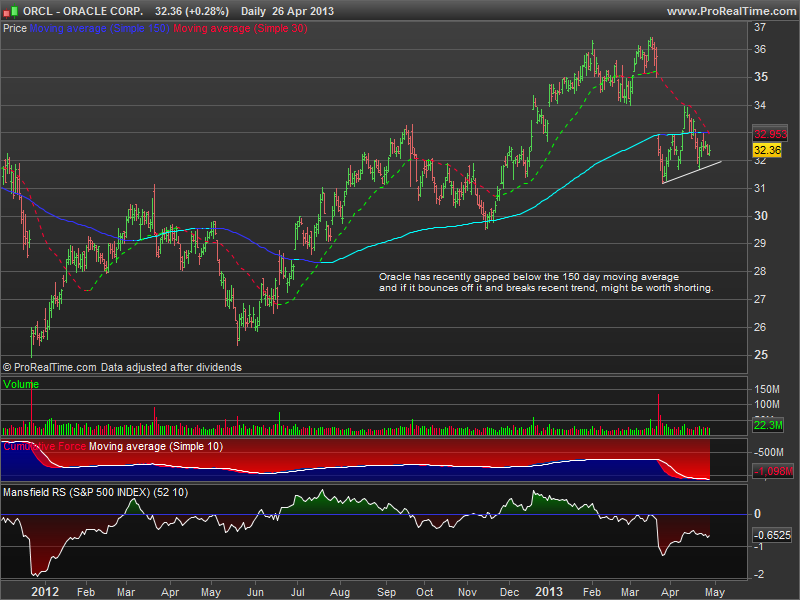
Task: Click the 37 price axis label
Action: click(760, 27)
